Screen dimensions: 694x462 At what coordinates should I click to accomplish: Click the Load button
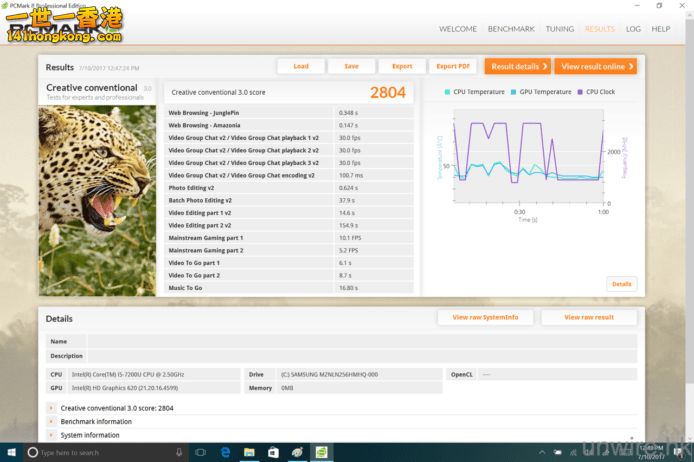pos(301,66)
